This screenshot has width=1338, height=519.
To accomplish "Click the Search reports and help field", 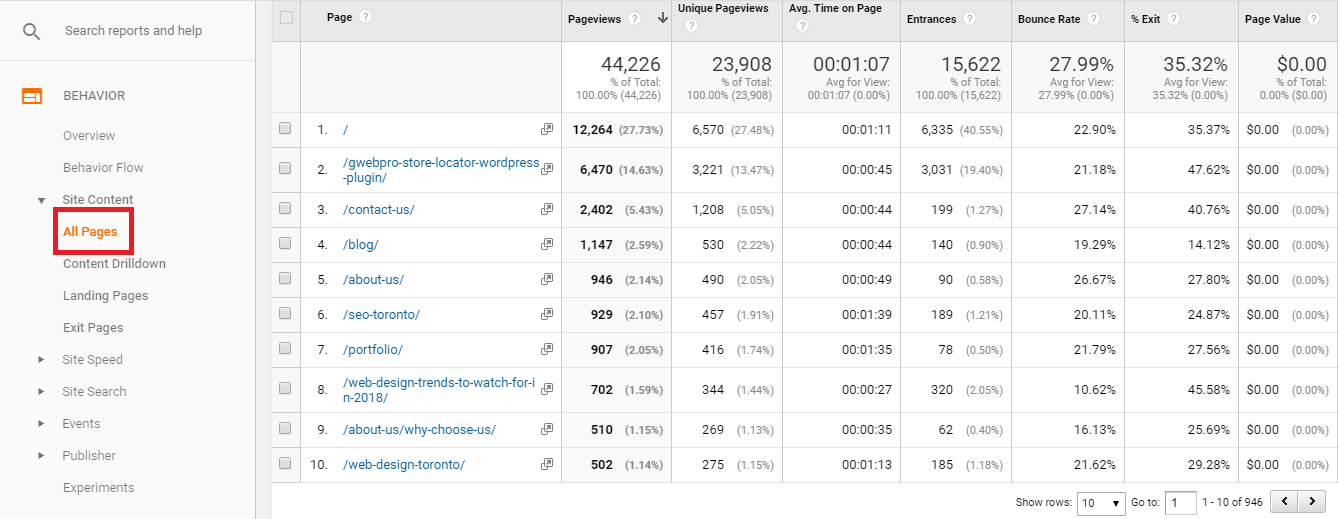I will coord(133,31).
